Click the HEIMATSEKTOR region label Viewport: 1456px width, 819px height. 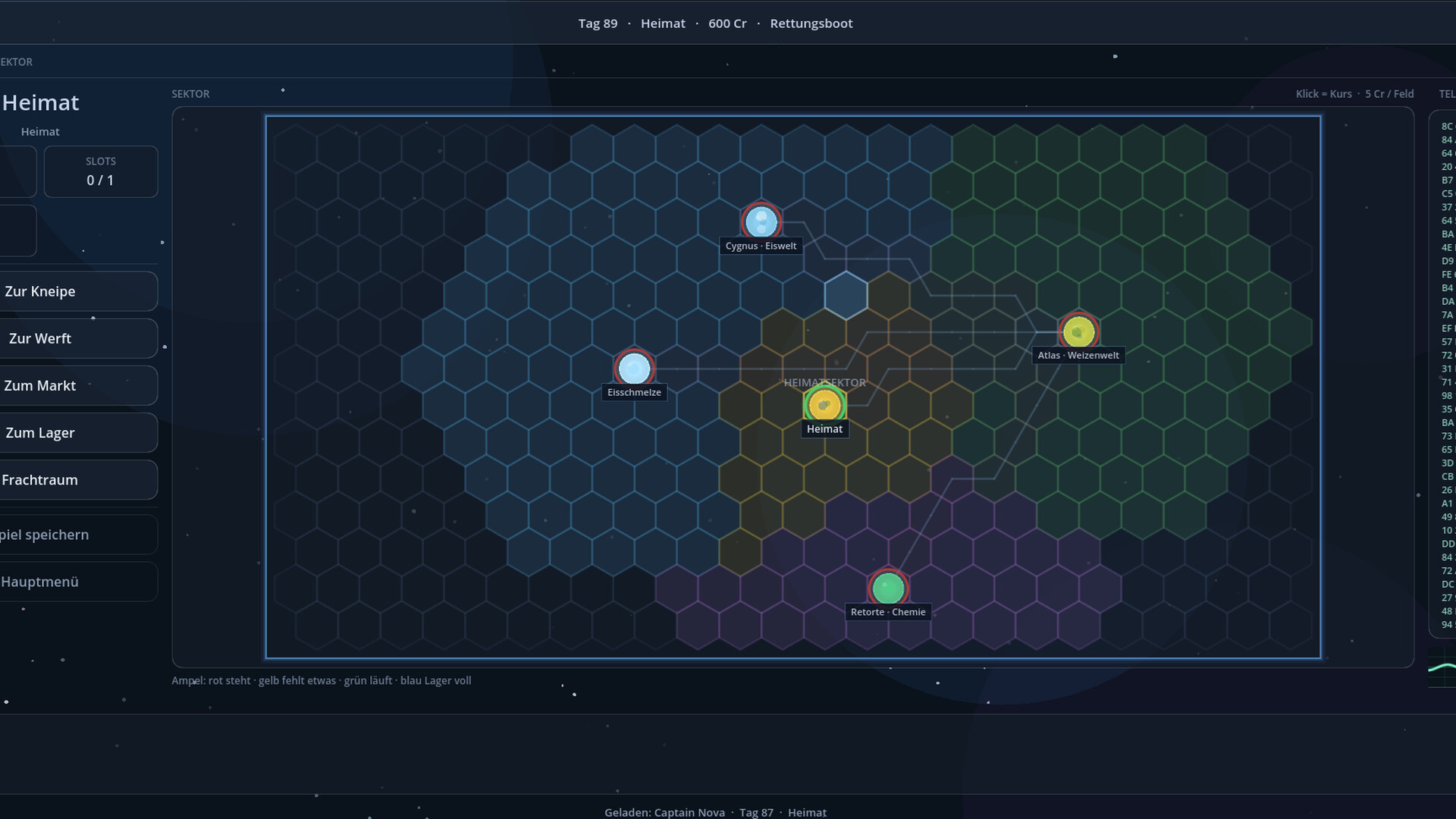(824, 383)
